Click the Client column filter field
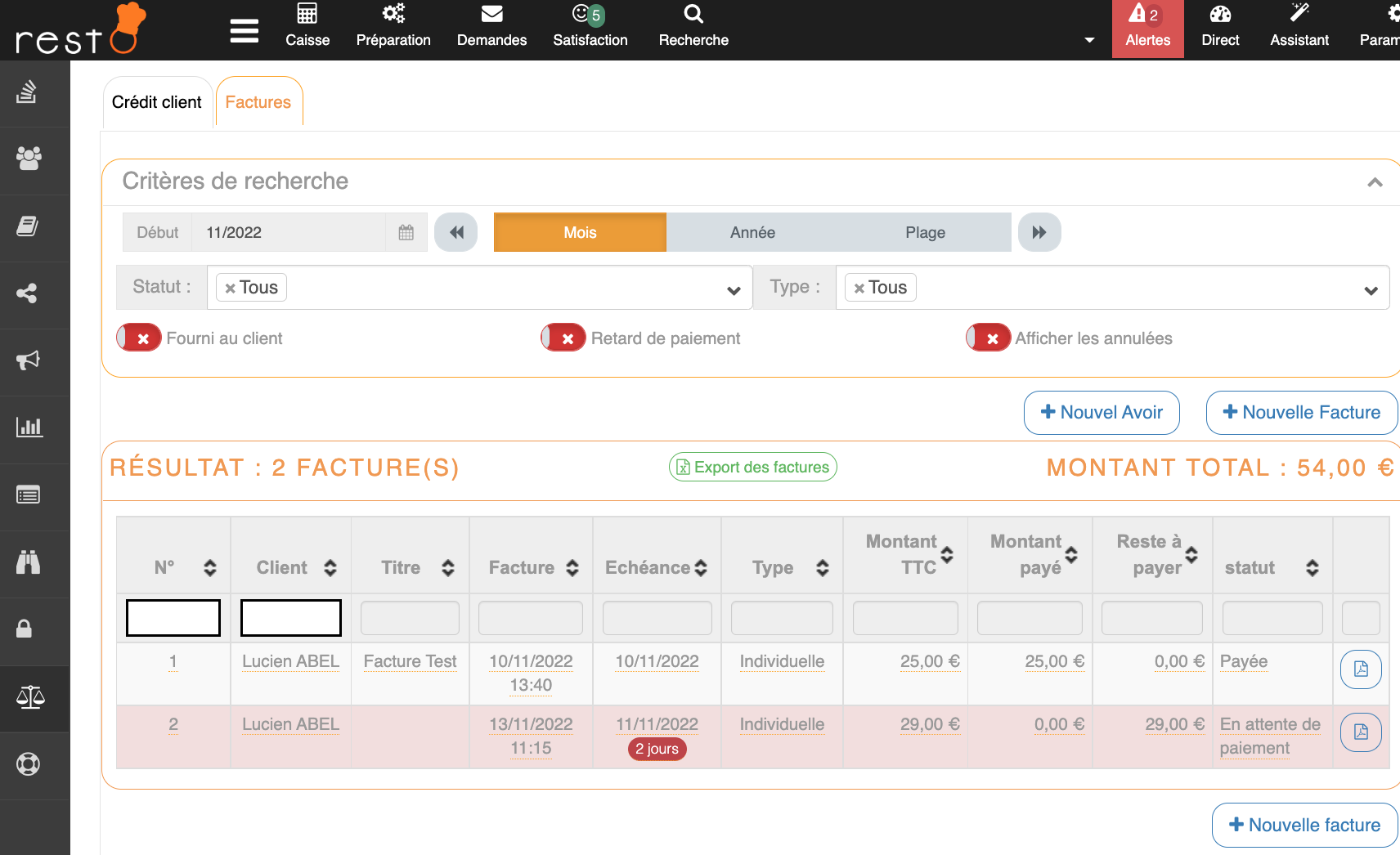The image size is (1400, 855). click(291, 618)
